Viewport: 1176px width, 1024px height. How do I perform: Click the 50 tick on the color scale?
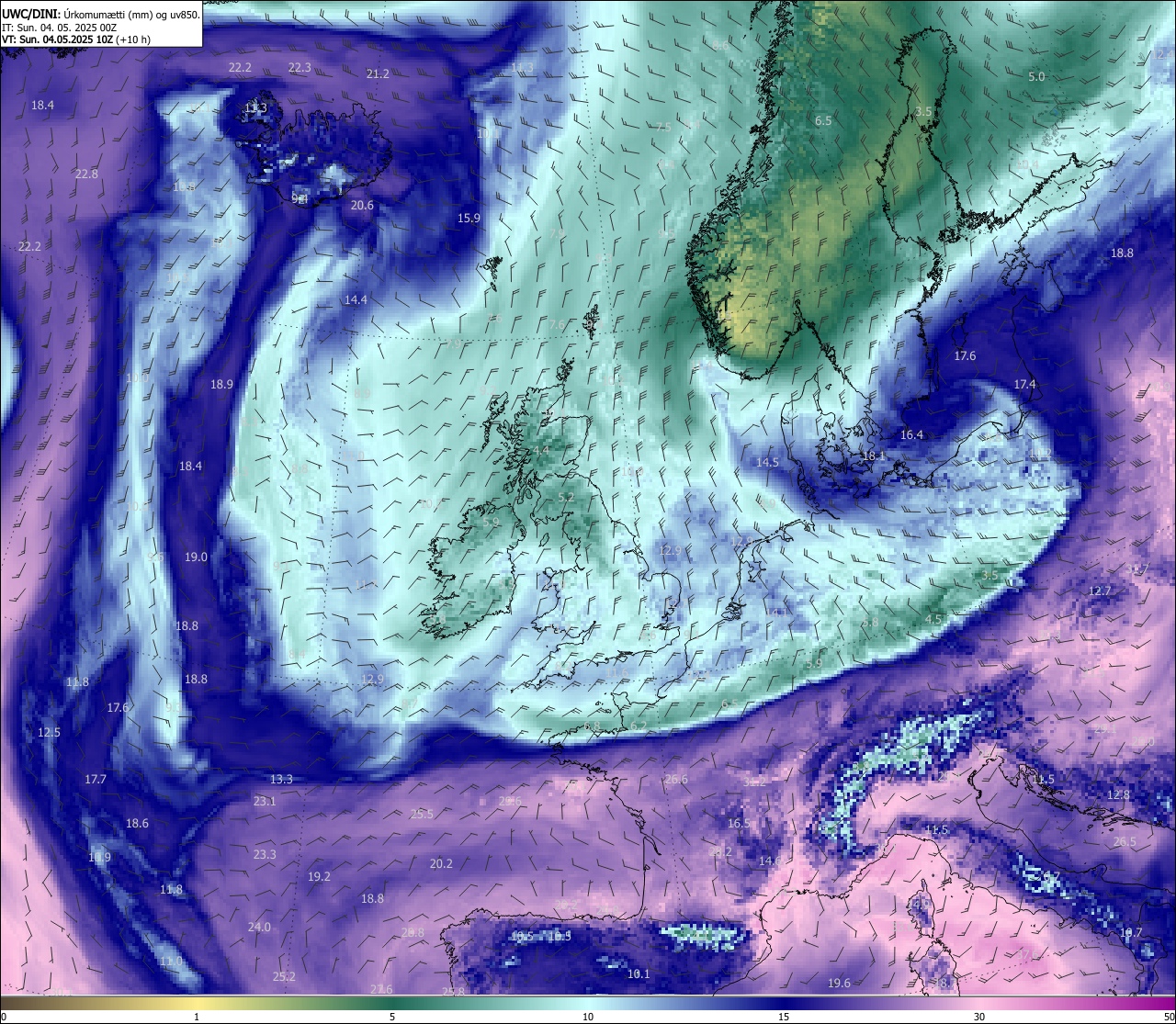[1169, 1017]
